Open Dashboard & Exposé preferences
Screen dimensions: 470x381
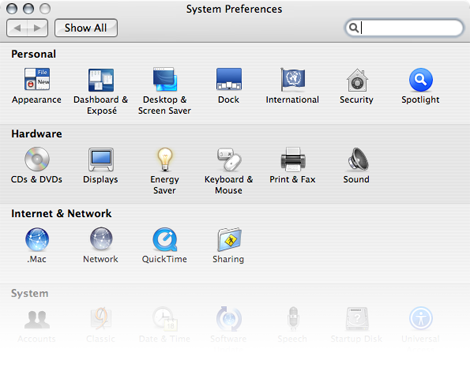pyautogui.click(x=101, y=80)
